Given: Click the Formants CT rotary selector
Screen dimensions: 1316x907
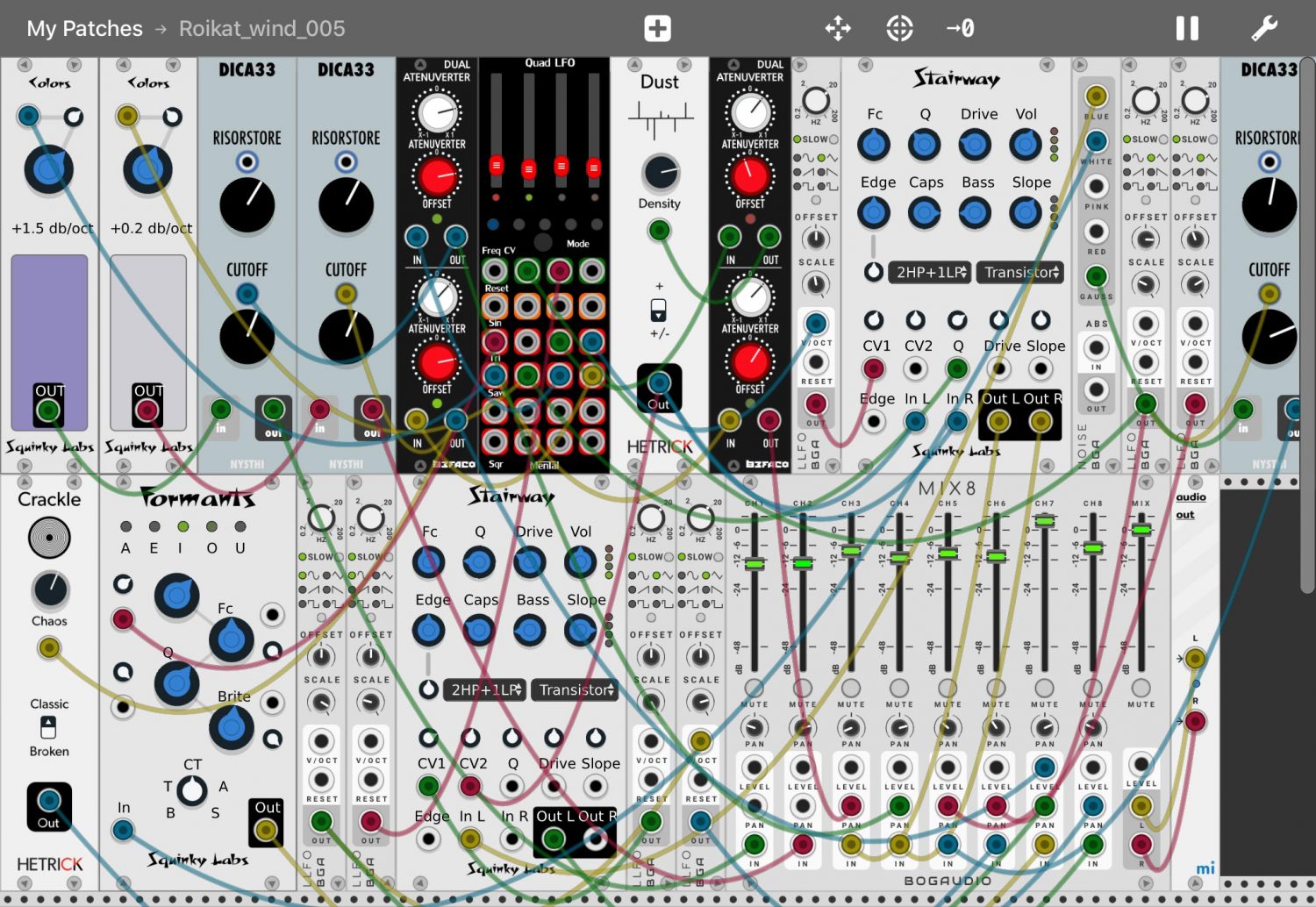Looking at the screenshot, I should pyautogui.click(x=192, y=791).
